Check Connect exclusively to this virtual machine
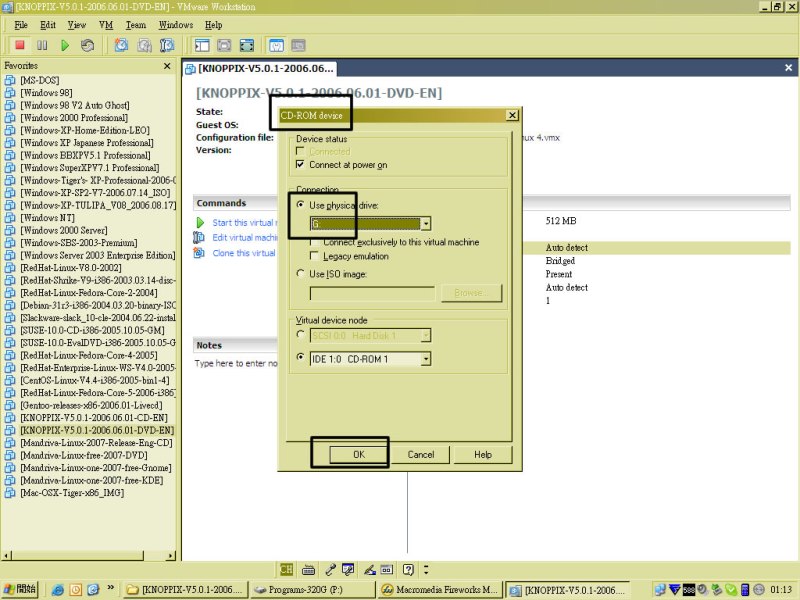The height and width of the screenshot is (600, 800). tap(314, 242)
